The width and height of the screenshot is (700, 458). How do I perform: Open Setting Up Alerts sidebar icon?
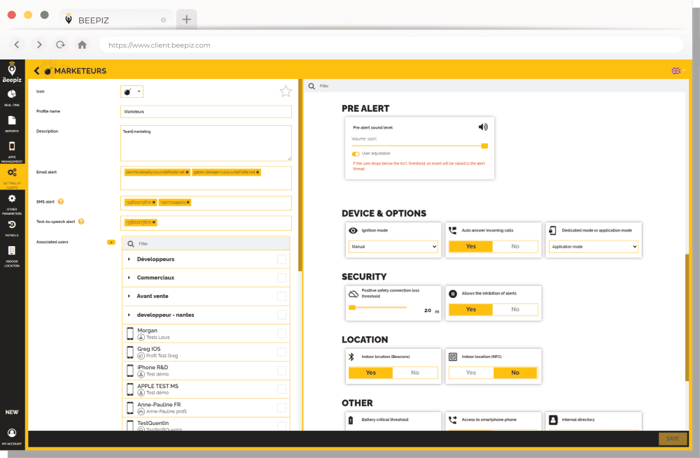pos(12,173)
